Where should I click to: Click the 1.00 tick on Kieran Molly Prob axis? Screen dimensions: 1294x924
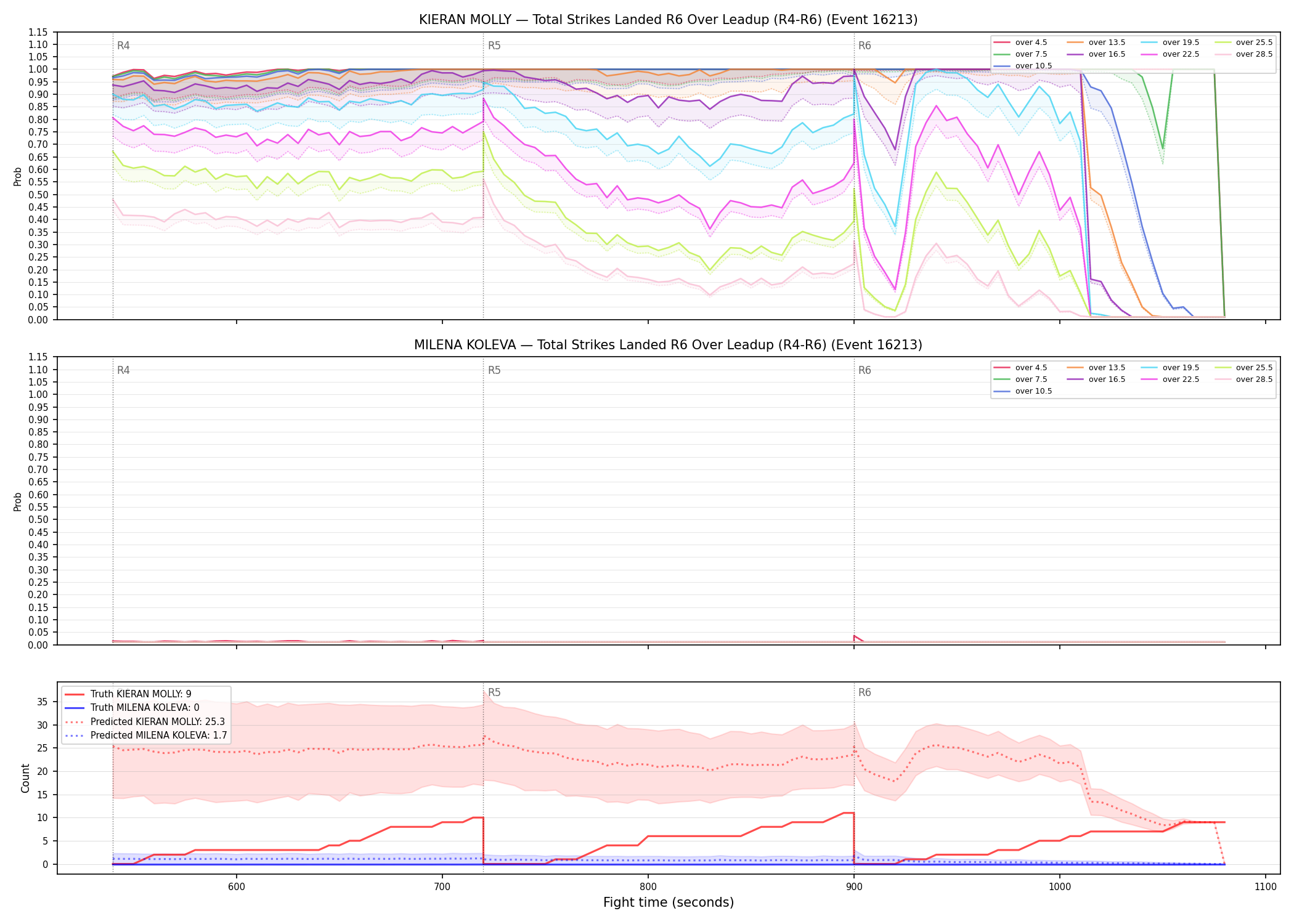tap(39, 70)
